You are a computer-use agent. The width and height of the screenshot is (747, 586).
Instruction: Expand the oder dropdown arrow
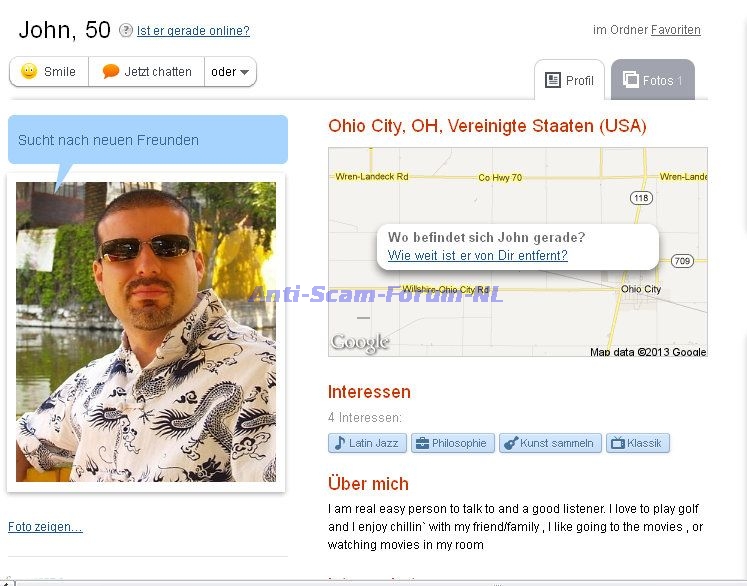[244, 72]
